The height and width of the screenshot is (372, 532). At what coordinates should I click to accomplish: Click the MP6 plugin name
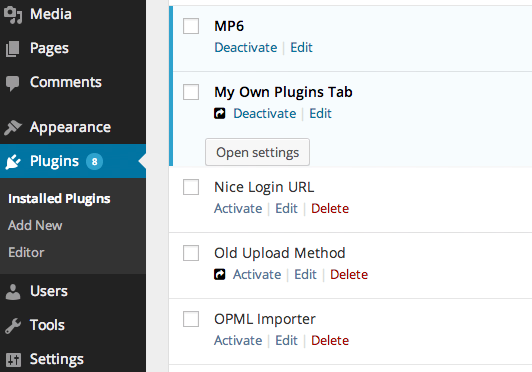pos(229,26)
